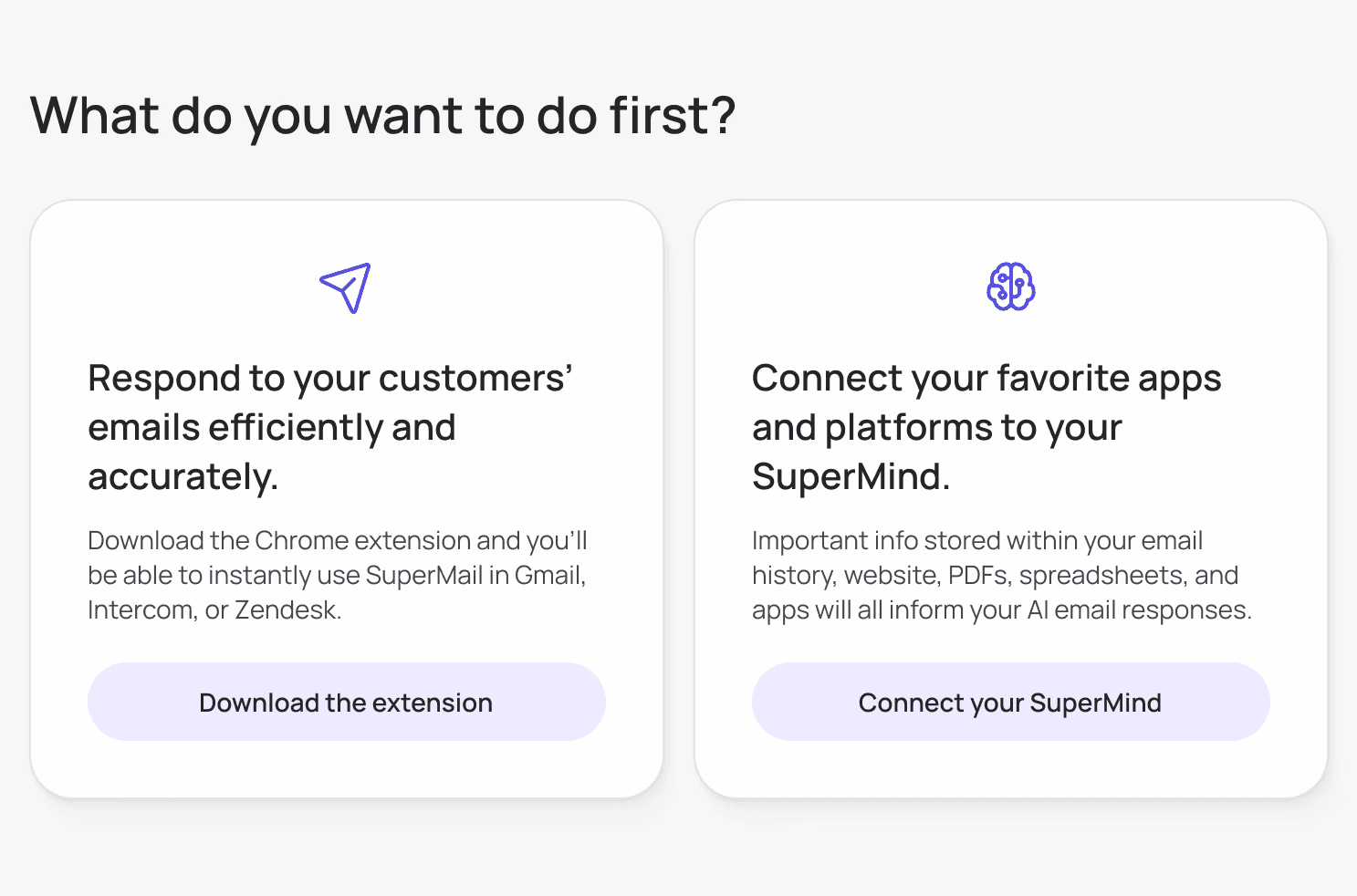Click the brain SuperMind icon
Screen dimensions: 1357x896
[1010, 287]
